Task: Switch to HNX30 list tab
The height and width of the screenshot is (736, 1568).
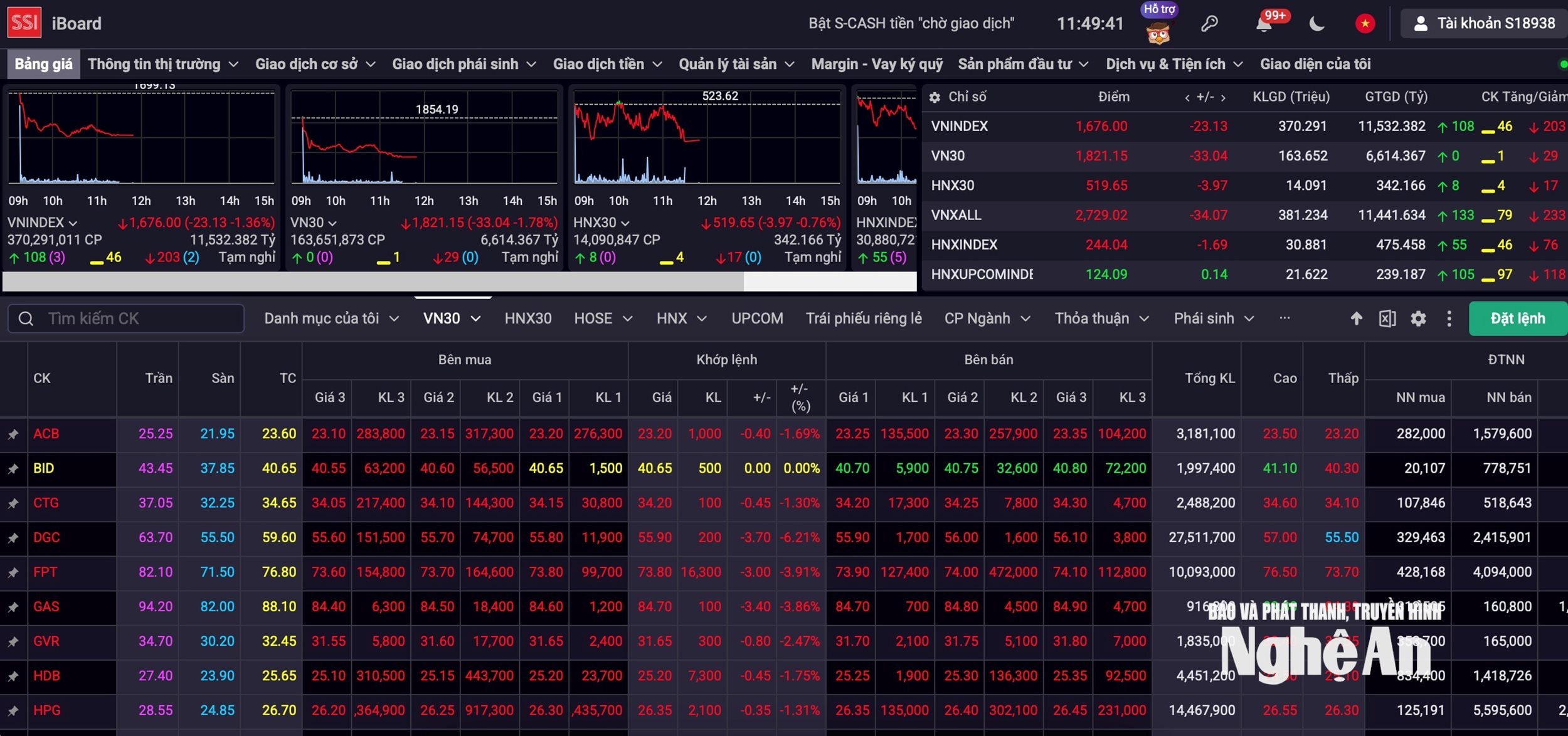Action: (528, 318)
